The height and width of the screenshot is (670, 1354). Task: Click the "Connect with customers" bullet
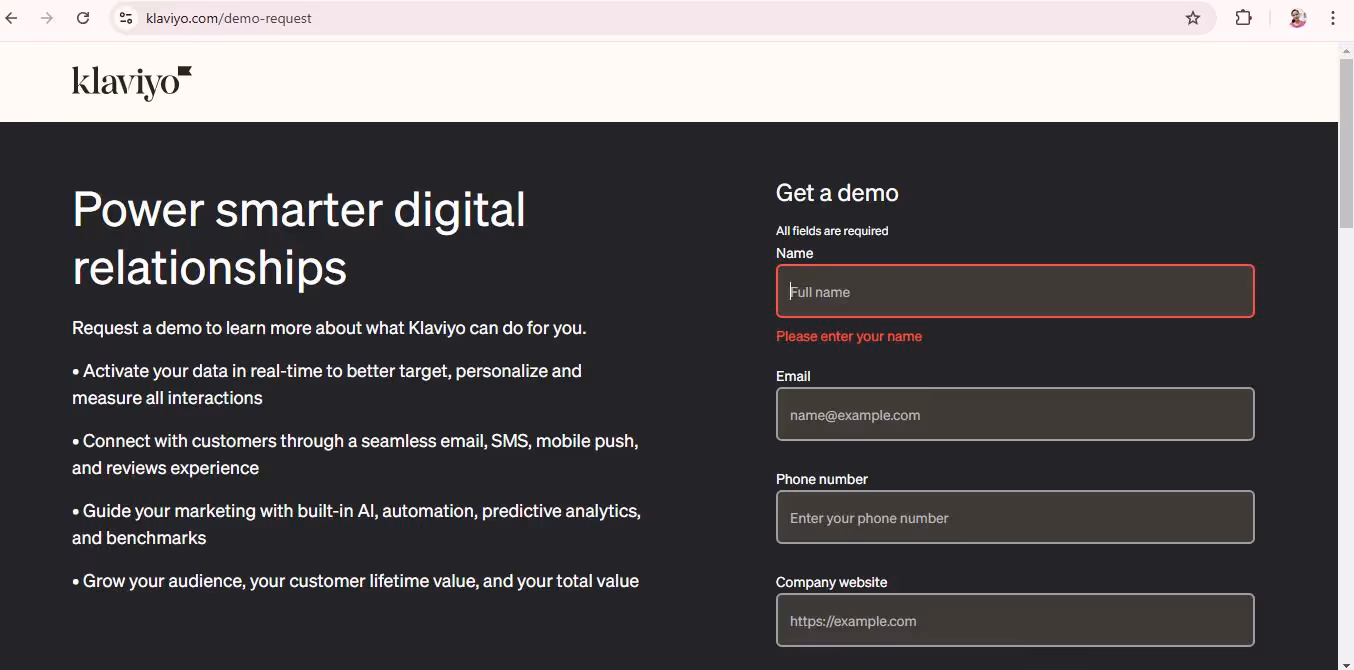355,454
